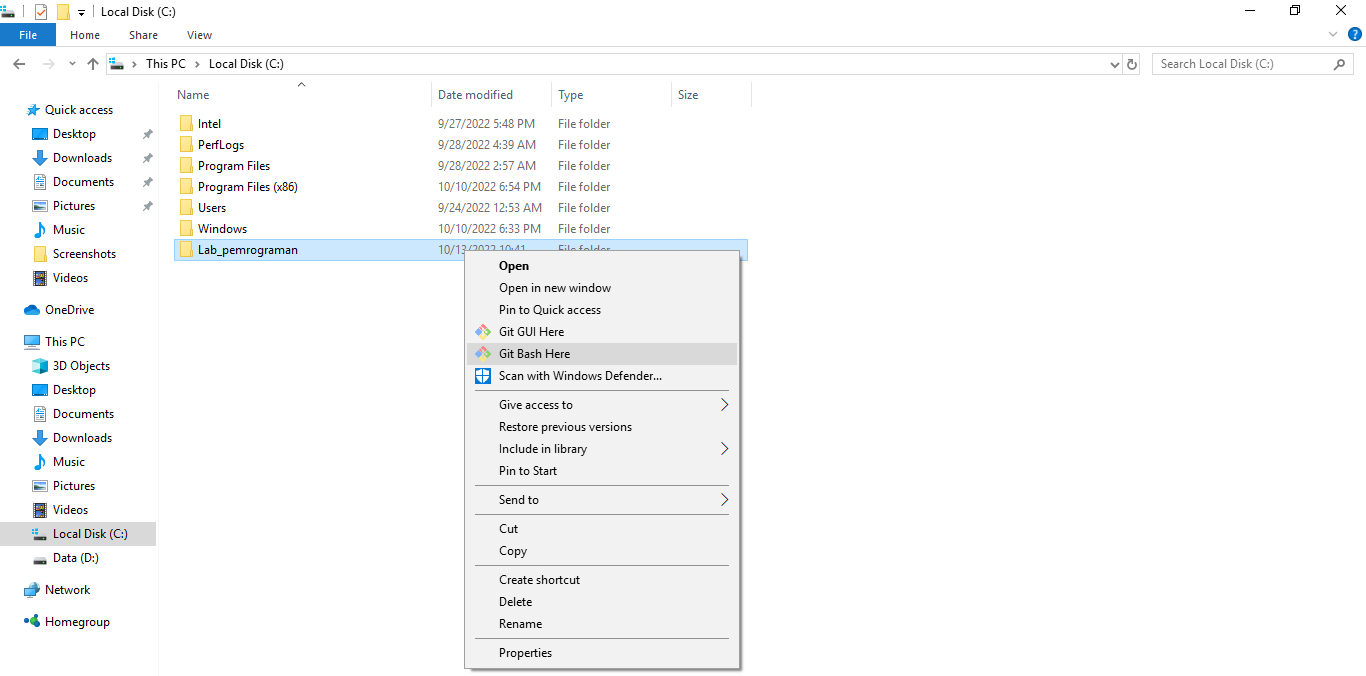Image resolution: width=1366 pixels, height=676 pixels.
Task: Click the back navigation arrow
Action: 18,63
